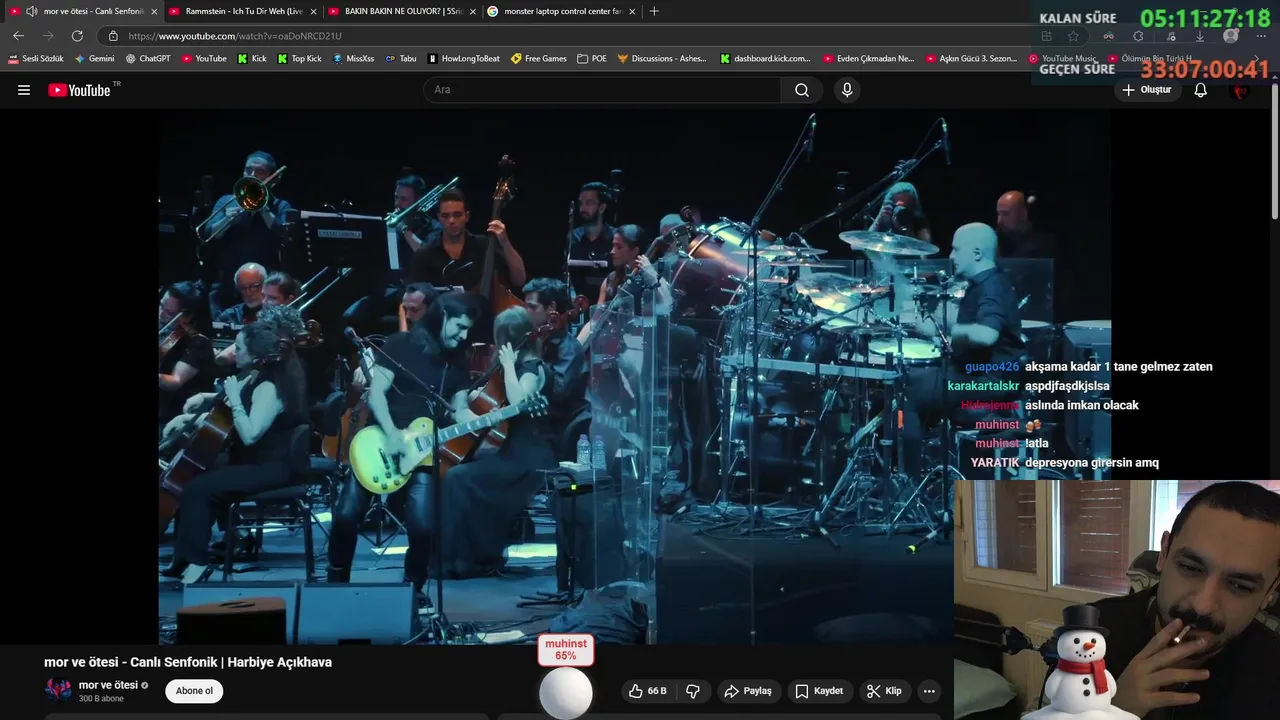1280x720 pixels.
Task: Open browser profile avatar
Action: click(1231, 36)
